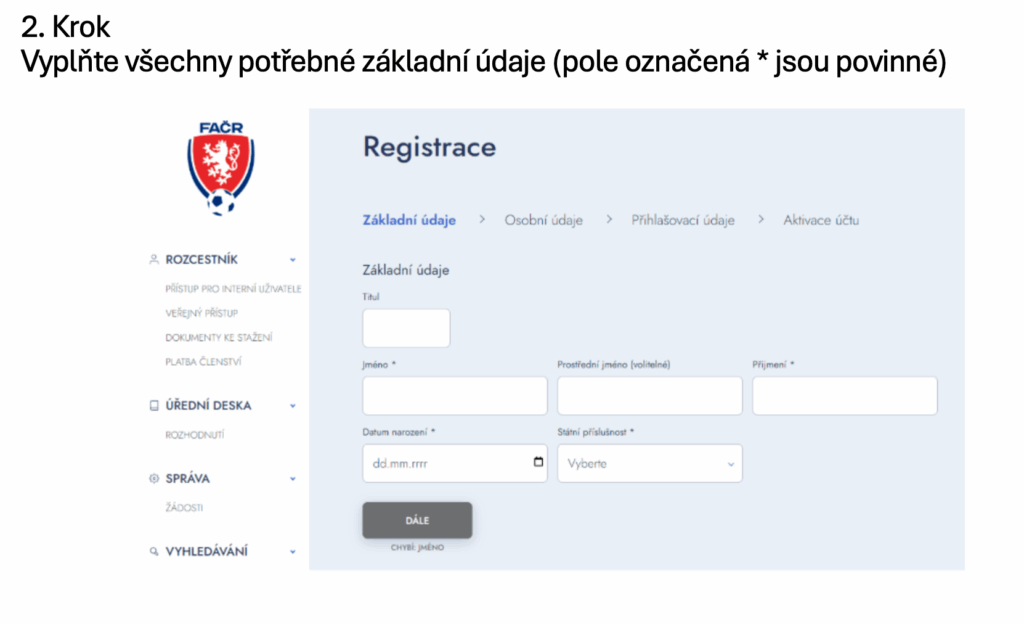Open Přístup pro interní uživatele link
Viewport: 1024px width, 624px height.
(x=233, y=289)
